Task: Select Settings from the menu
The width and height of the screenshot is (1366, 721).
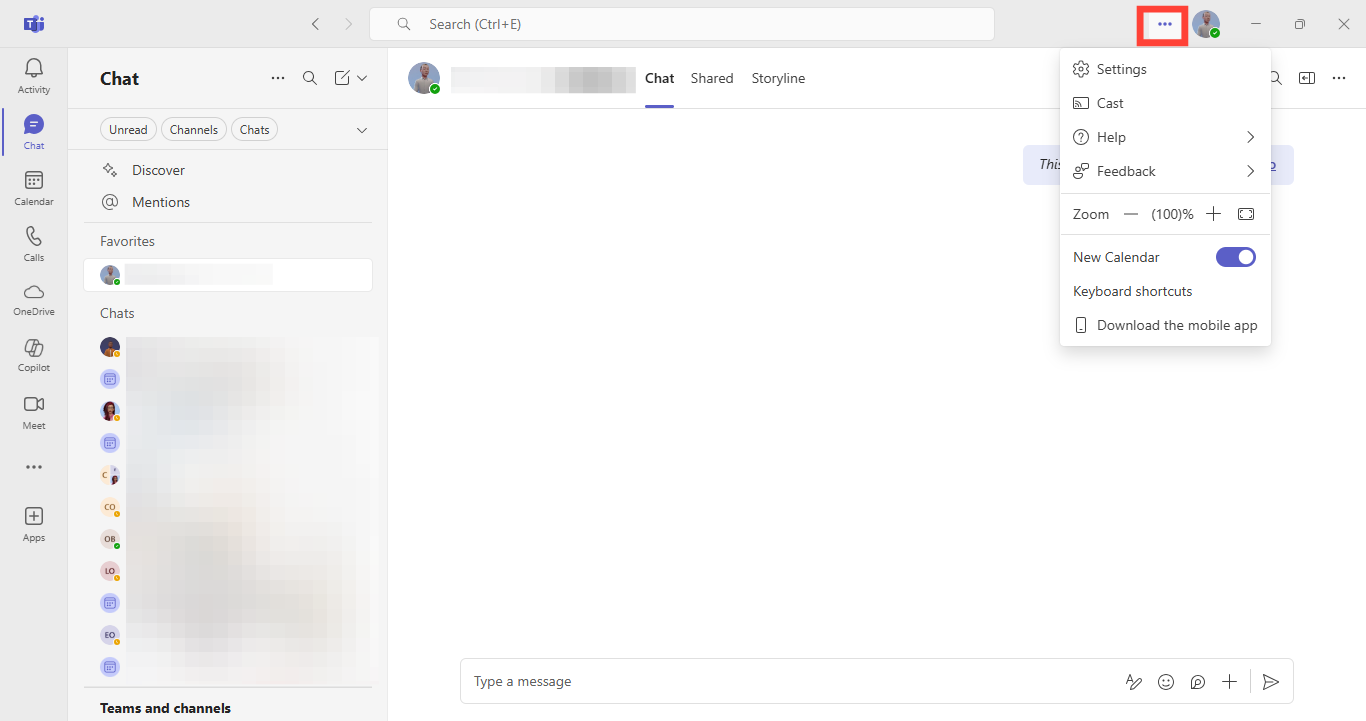Action: [1121, 69]
